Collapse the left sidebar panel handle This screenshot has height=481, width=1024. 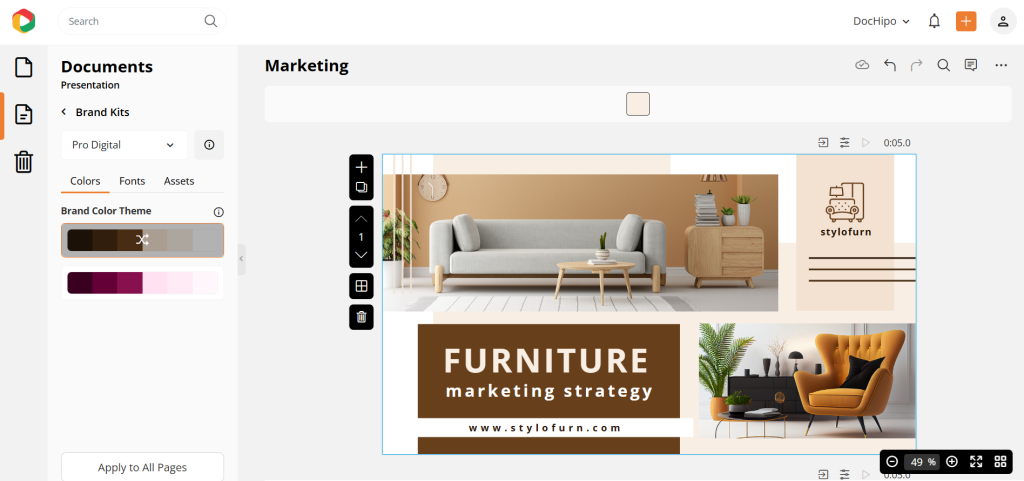pyautogui.click(x=241, y=259)
